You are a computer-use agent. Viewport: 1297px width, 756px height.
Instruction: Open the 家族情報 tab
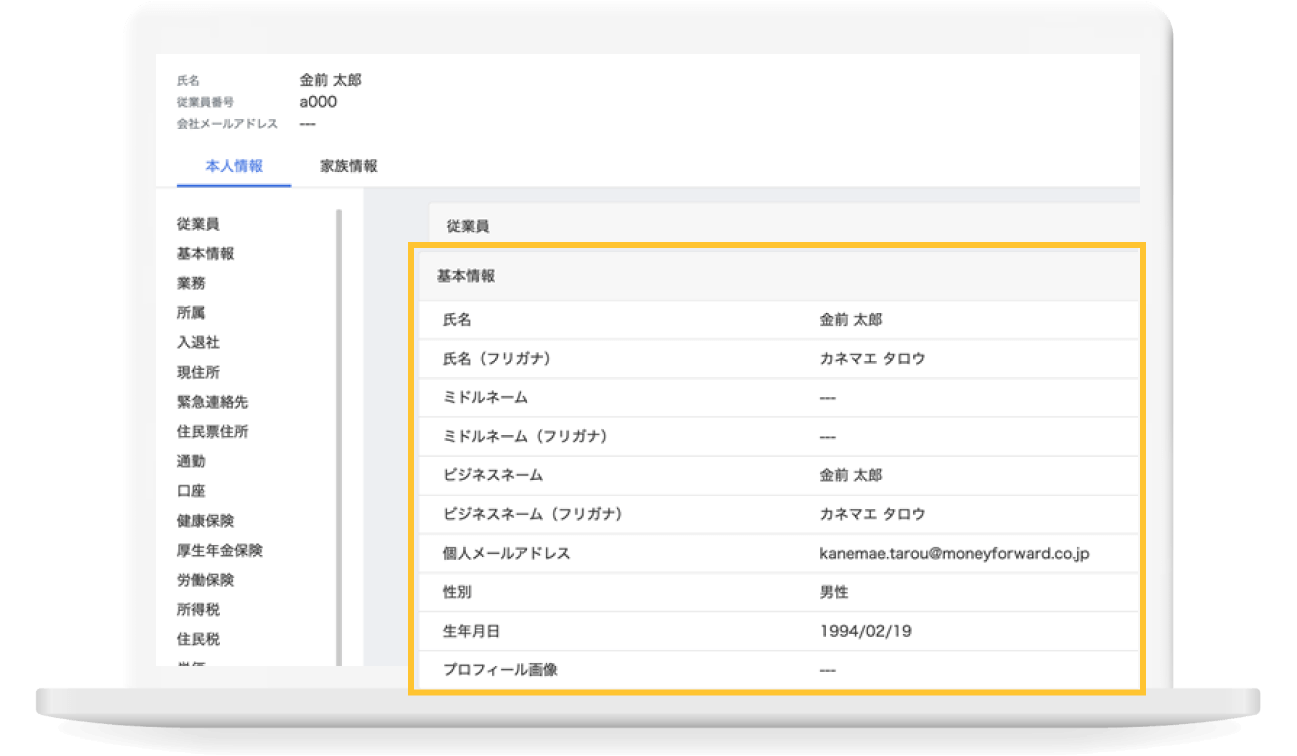(349, 166)
